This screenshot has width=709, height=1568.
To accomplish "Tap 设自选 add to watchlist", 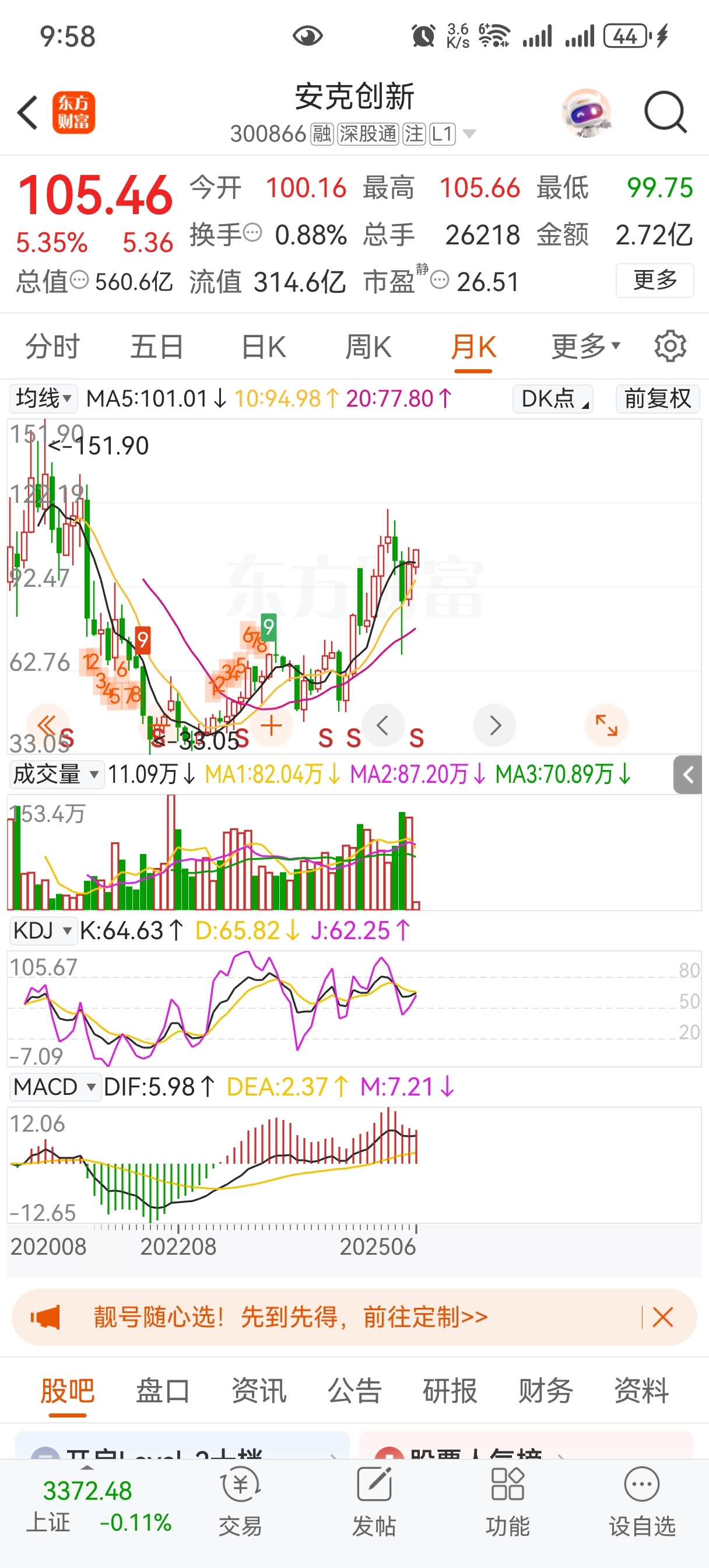I will click(x=642, y=1501).
